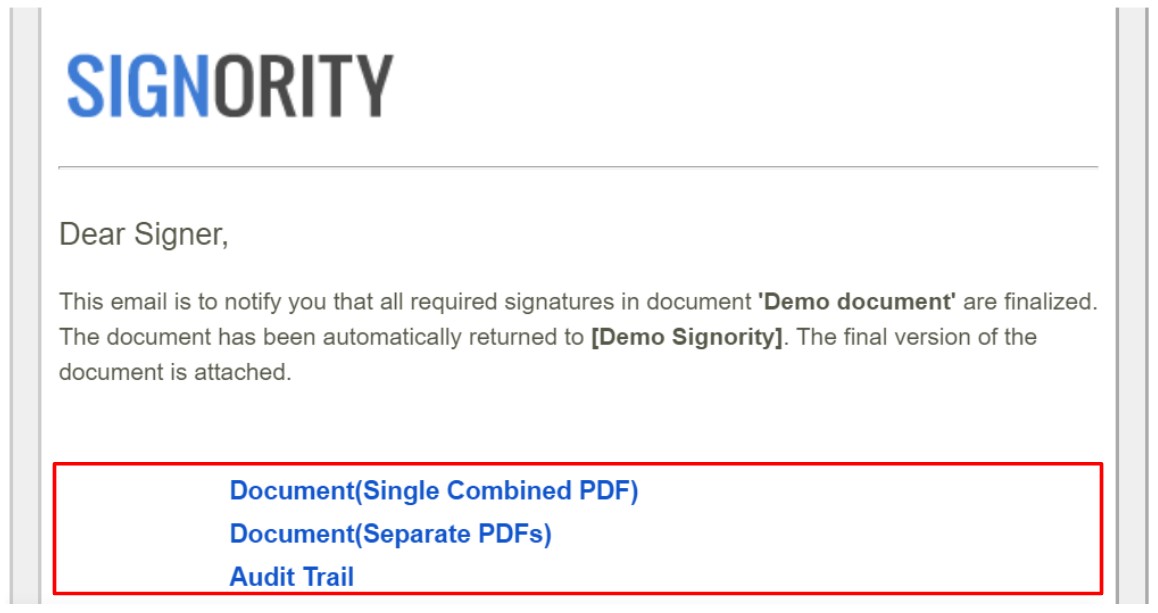Click the Signority logo
Screen dimensions: 1158x613
point(230,86)
